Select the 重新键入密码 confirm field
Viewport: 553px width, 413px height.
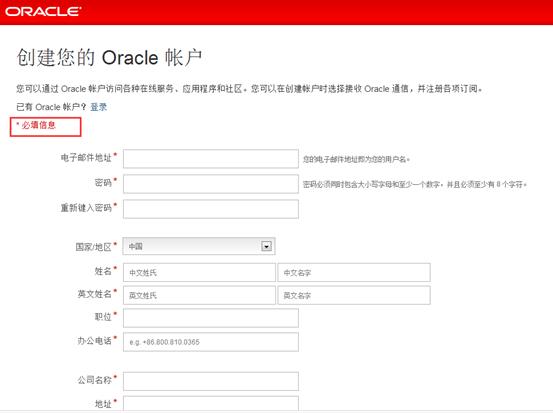coord(211,209)
